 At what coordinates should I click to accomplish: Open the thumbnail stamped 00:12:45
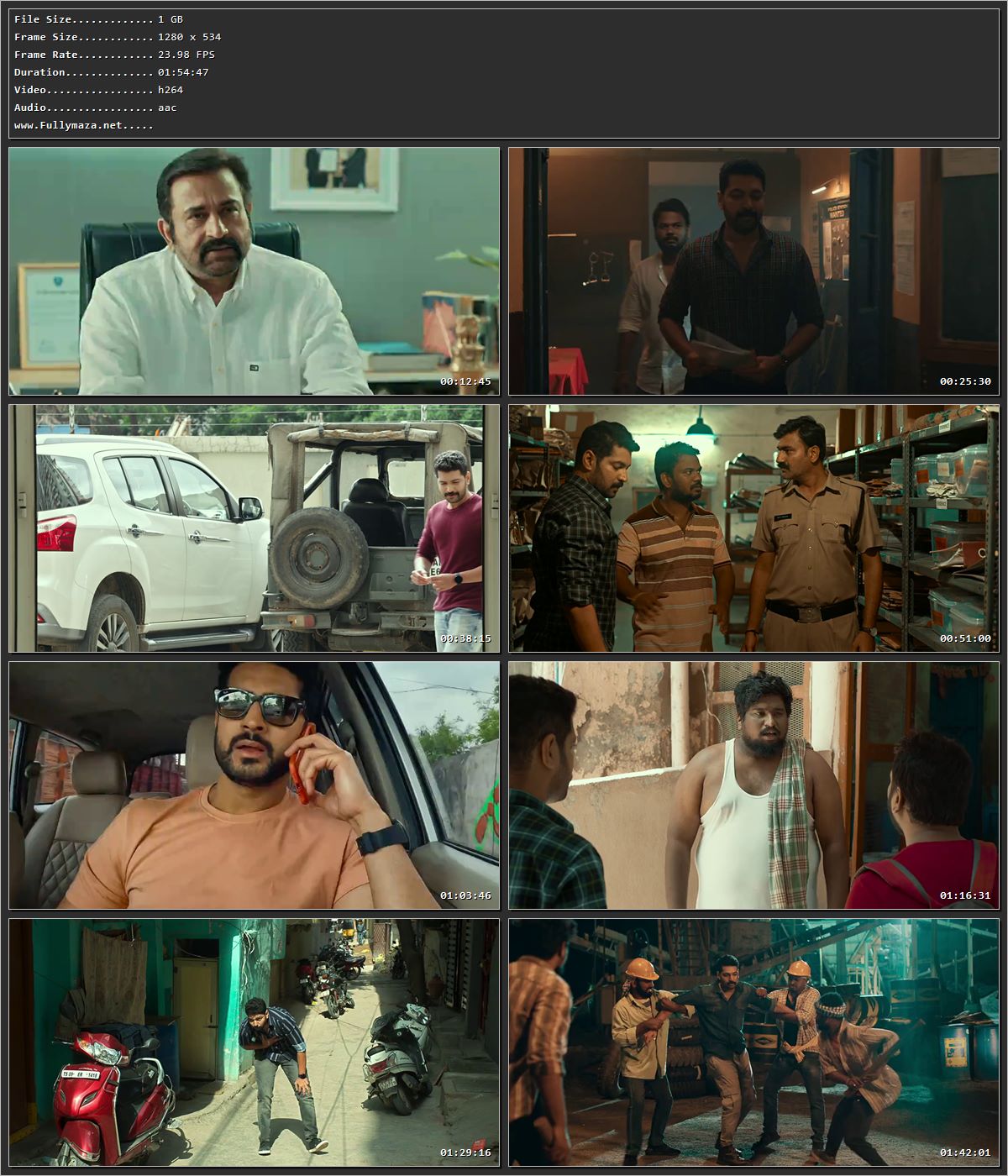pyautogui.click(x=254, y=271)
